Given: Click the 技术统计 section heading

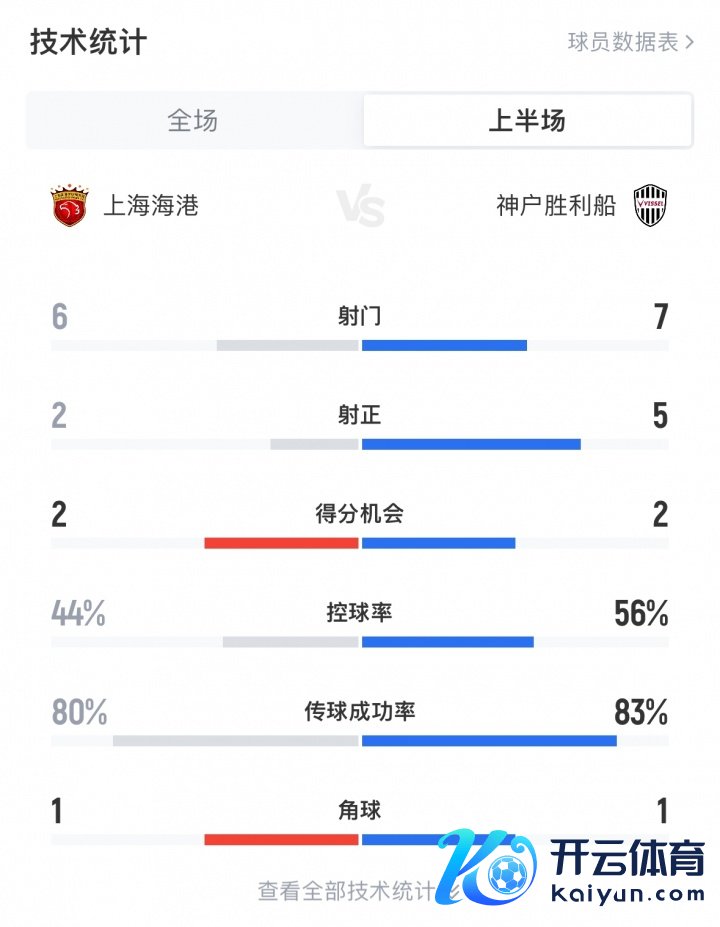Looking at the screenshot, I should 88,42.
